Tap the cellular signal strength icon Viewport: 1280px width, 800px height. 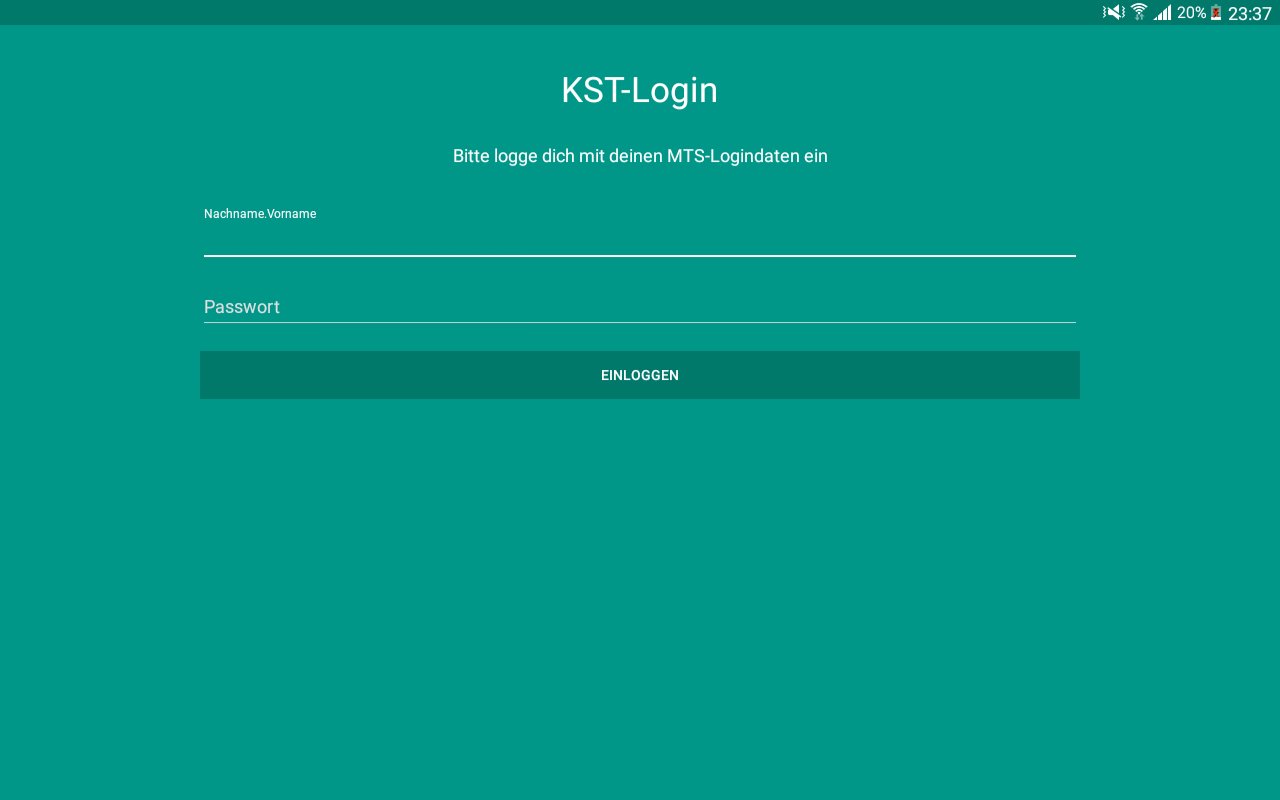pyautogui.click(x=1161, y=13)
